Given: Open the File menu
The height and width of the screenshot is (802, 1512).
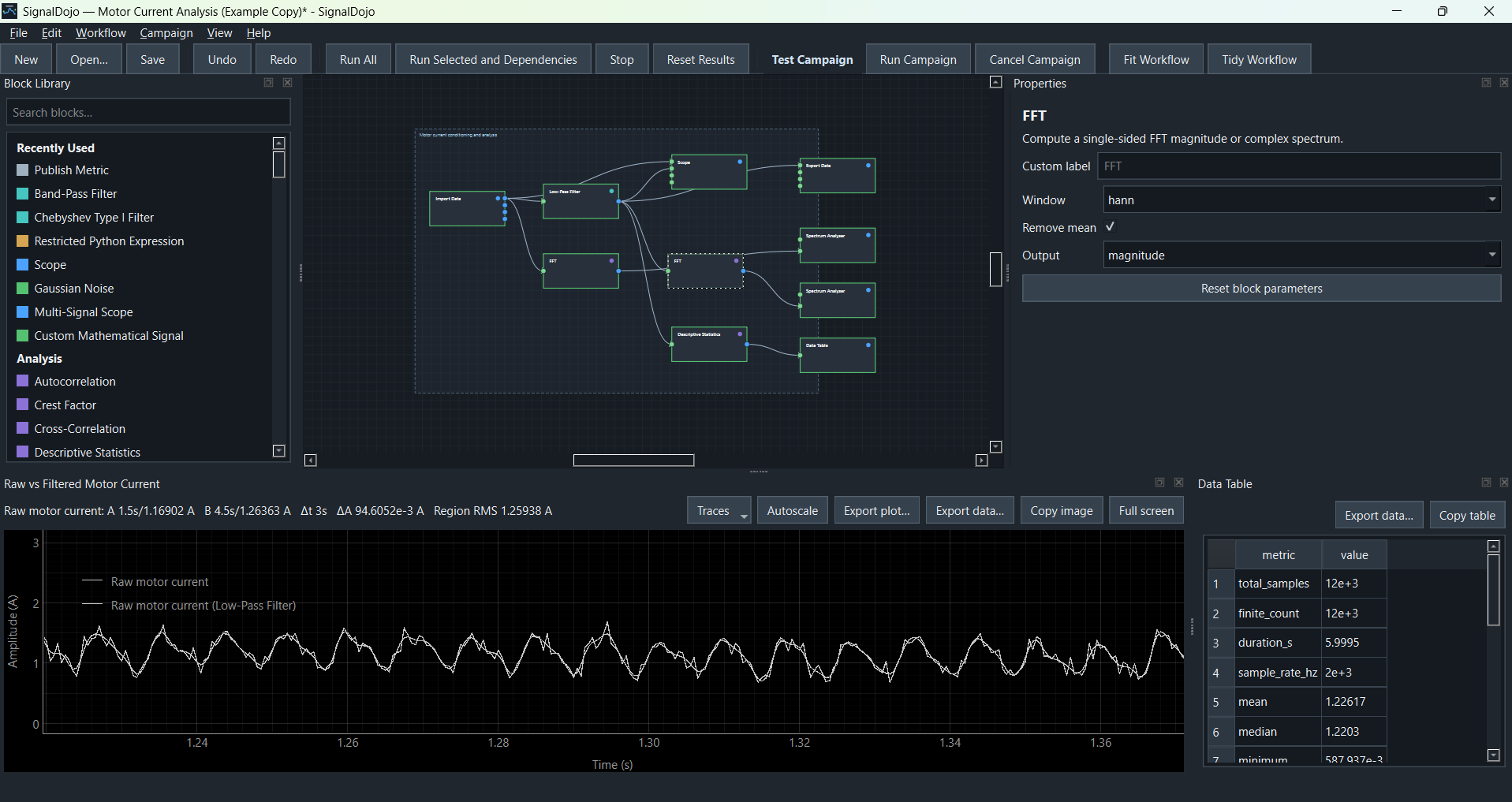Looking at the screenshot, I should coord(18,33).
